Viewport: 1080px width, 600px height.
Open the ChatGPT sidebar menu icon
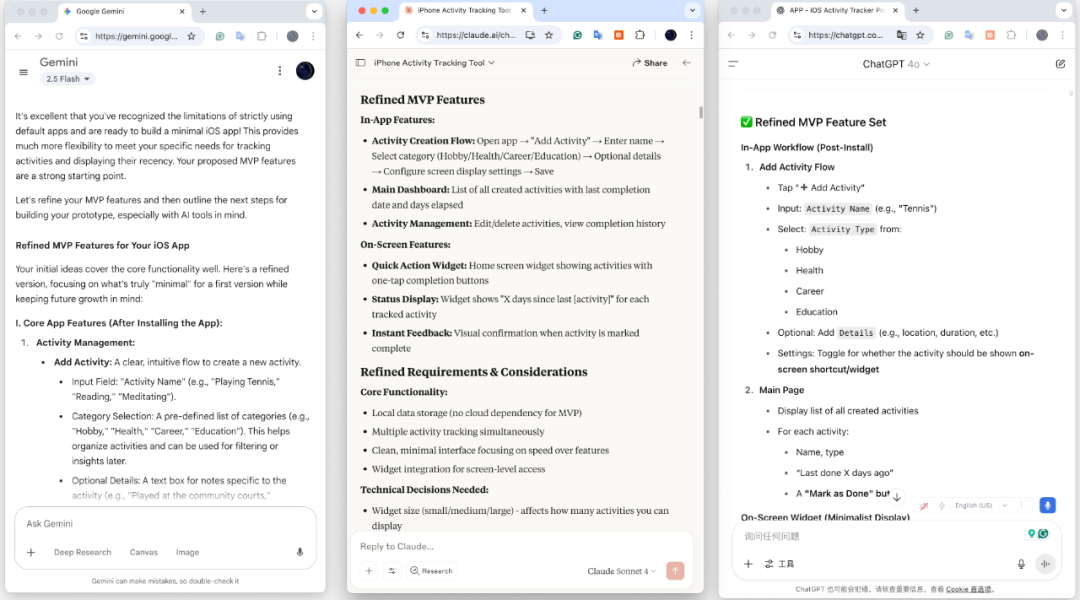click(x=733, y=64)
